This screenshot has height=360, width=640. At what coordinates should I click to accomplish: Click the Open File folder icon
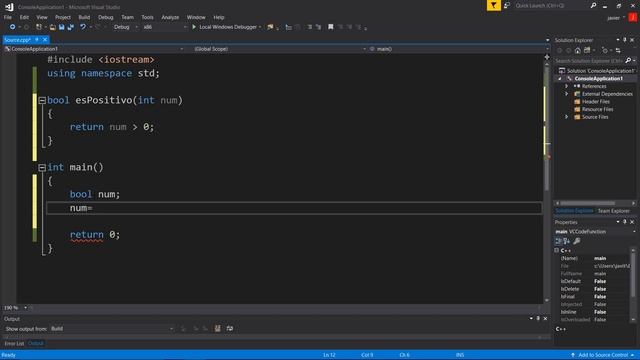53,27
